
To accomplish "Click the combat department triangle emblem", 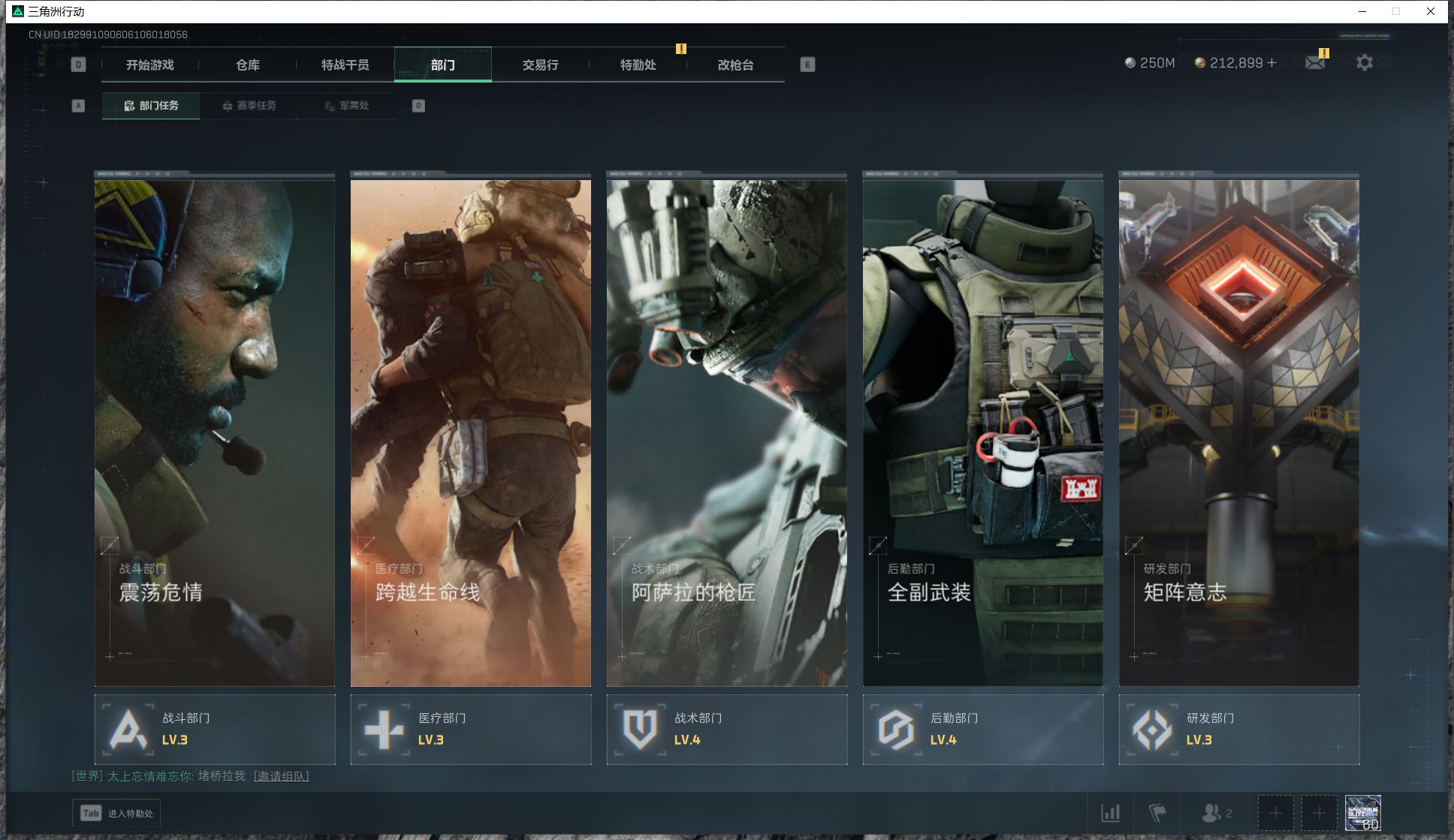I will click(128, 729).
